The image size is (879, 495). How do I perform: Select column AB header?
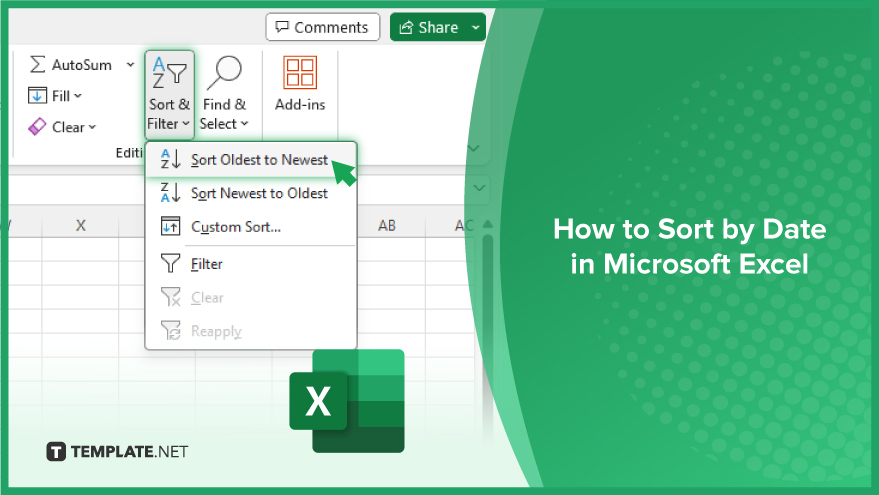pos(387,225)
